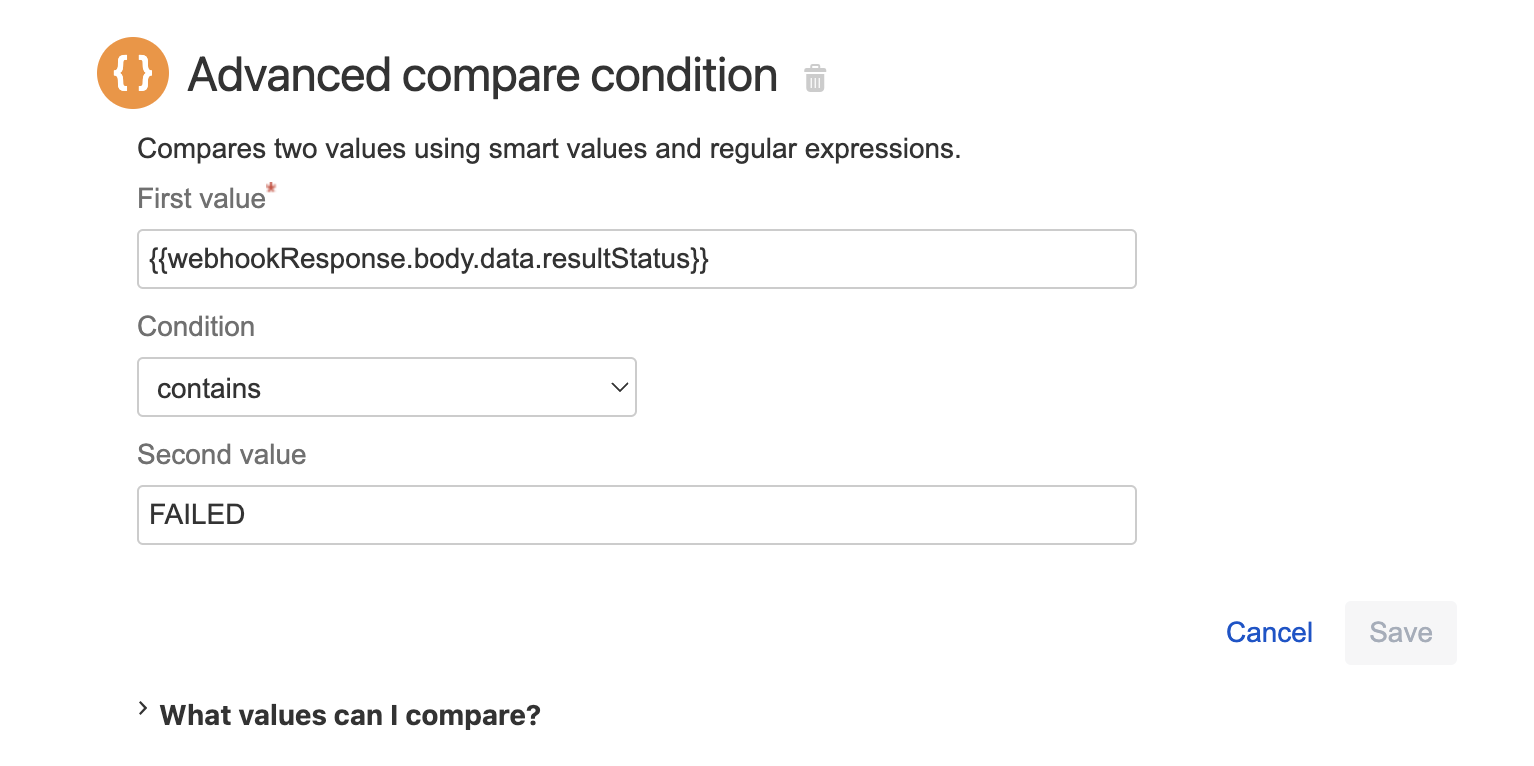Image resolution: width=1534 pixels, height=766 pixels.
Task: Click the red required asterisk by First value
Action: point(271,189)
